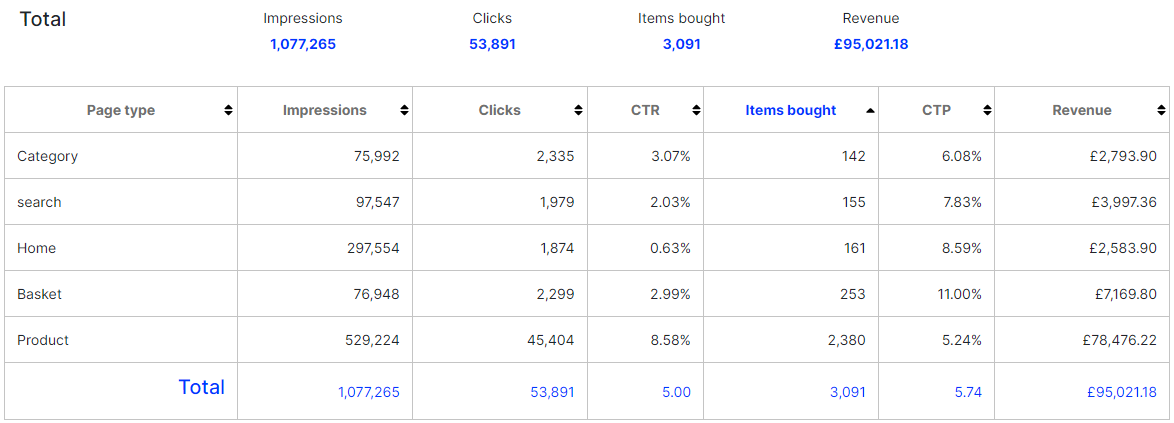Click sort arrows icon beside CTR header
This screenshot has width=1174, height=423.
point(695,110)
